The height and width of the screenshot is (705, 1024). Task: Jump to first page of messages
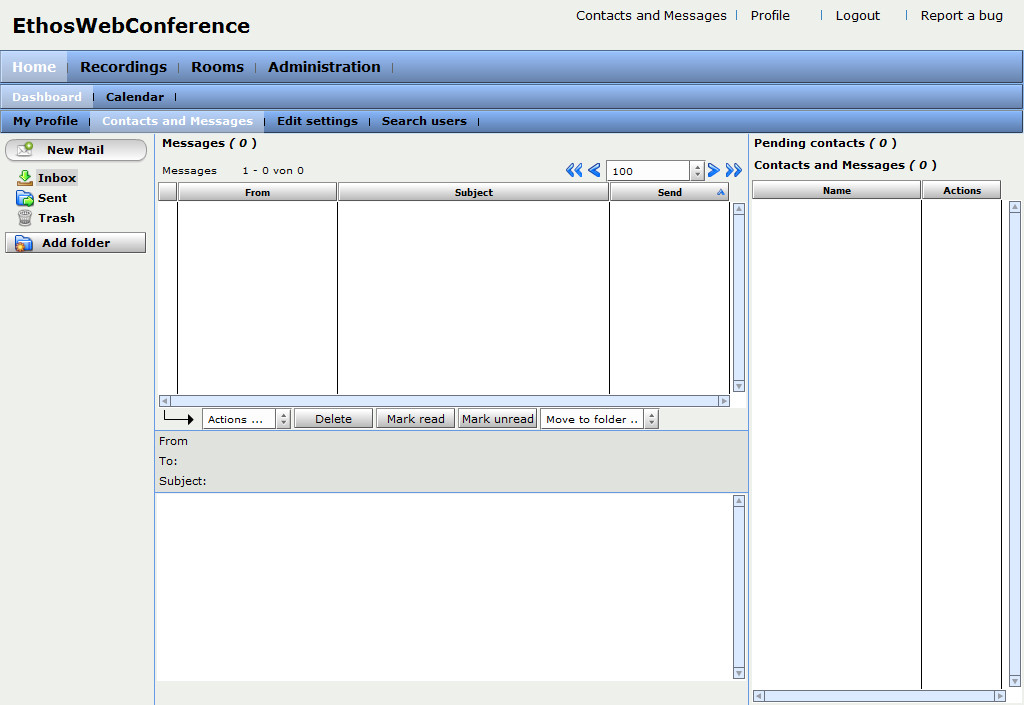point(573,171)
